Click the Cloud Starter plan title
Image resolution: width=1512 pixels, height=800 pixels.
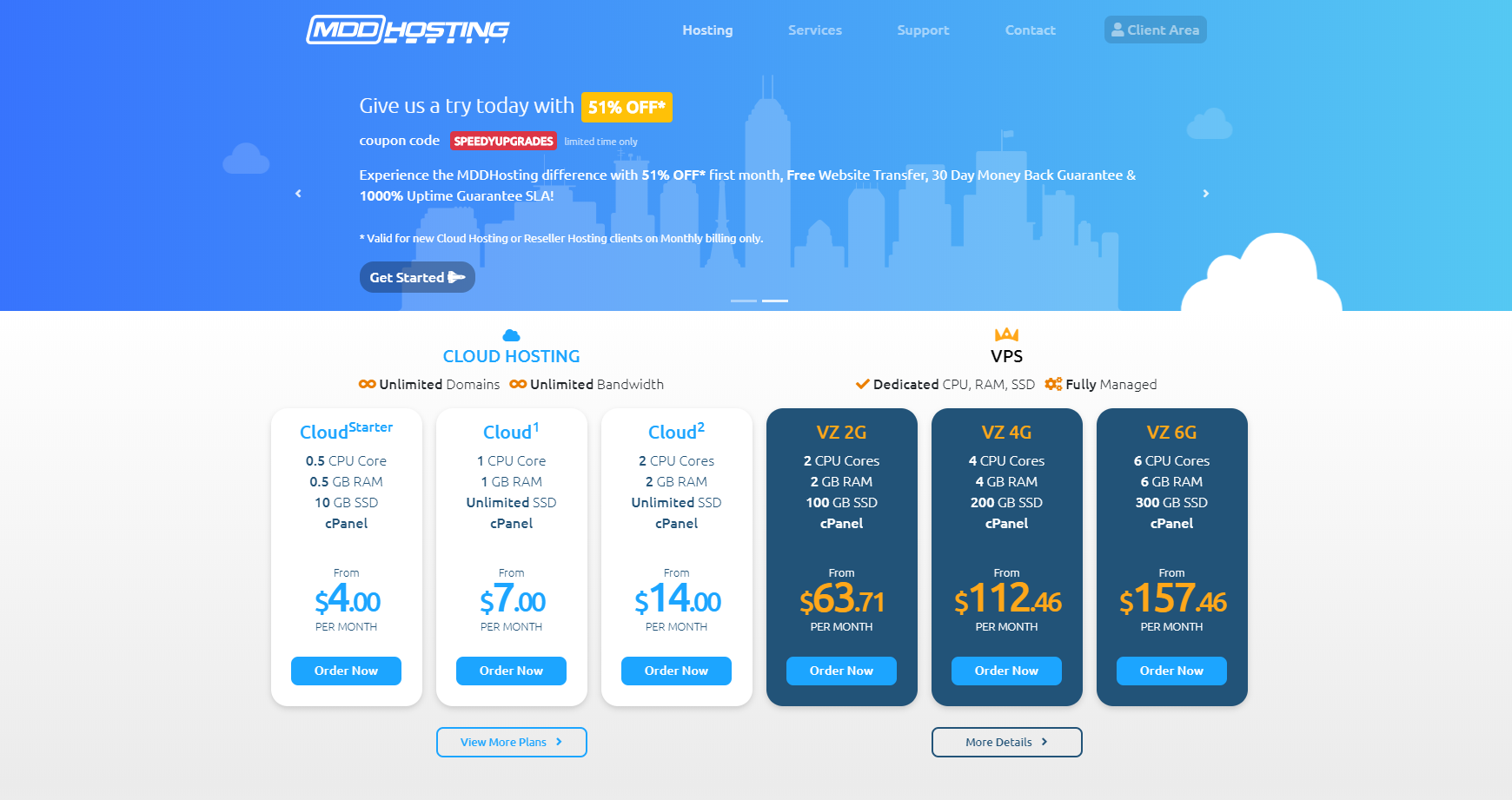(x=346, y=431)
